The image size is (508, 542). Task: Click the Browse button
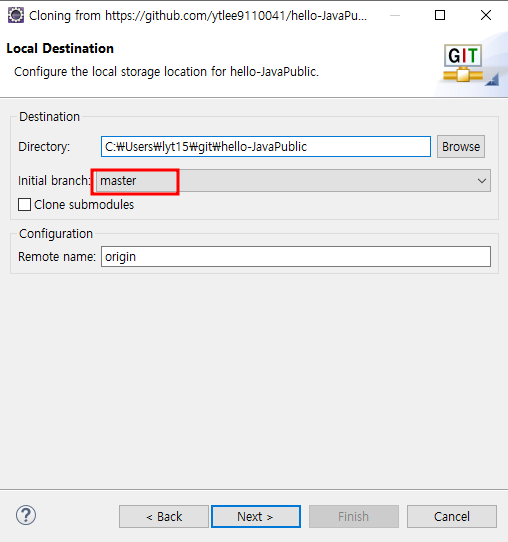(461, 147)
